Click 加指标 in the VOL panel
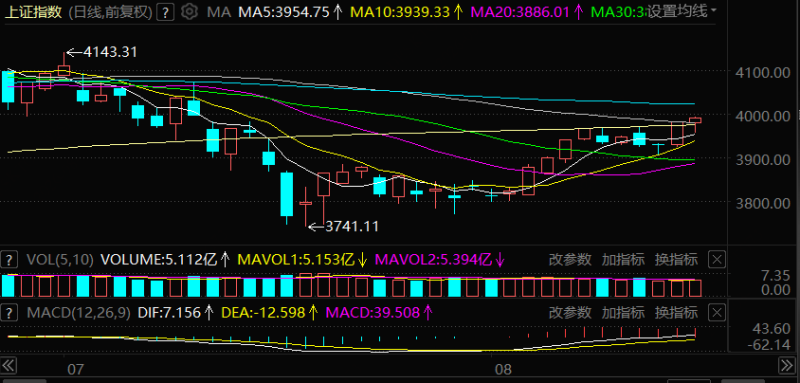Screen dimensions: 800x383 (x=623, y=260)
